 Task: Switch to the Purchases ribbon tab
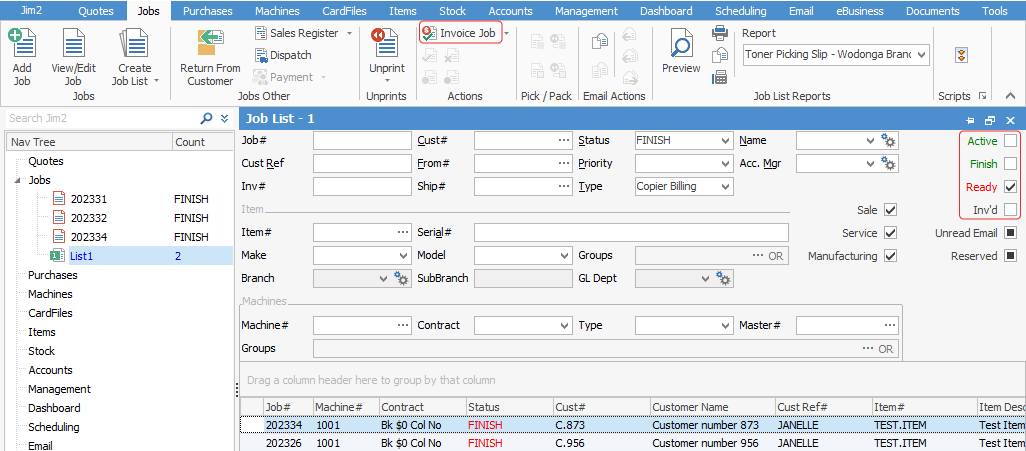click(x=207, y=11)
